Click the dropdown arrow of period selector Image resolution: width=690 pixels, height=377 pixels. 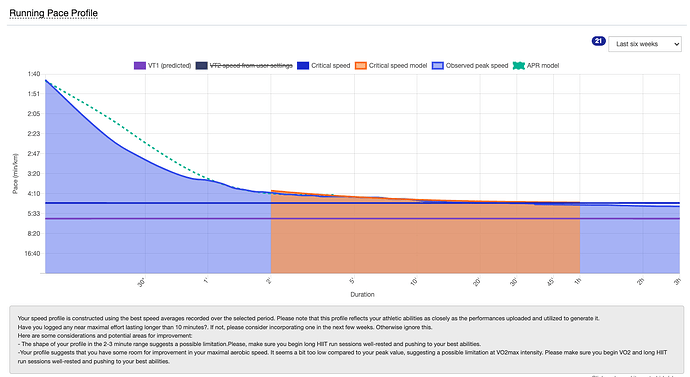point(676,44)
